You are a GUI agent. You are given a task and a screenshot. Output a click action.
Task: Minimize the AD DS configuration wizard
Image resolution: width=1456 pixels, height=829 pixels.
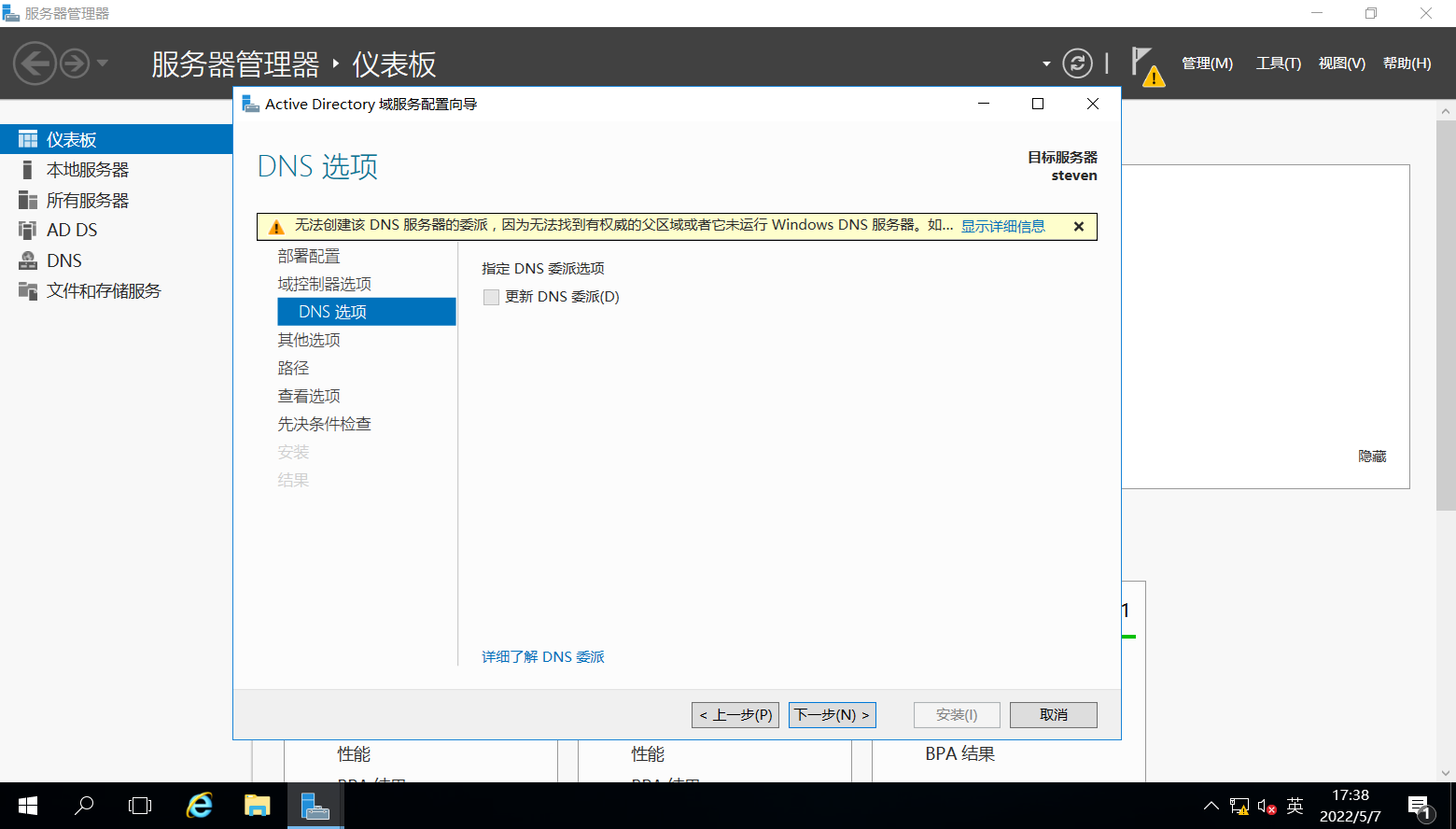[x=984, y=104]
